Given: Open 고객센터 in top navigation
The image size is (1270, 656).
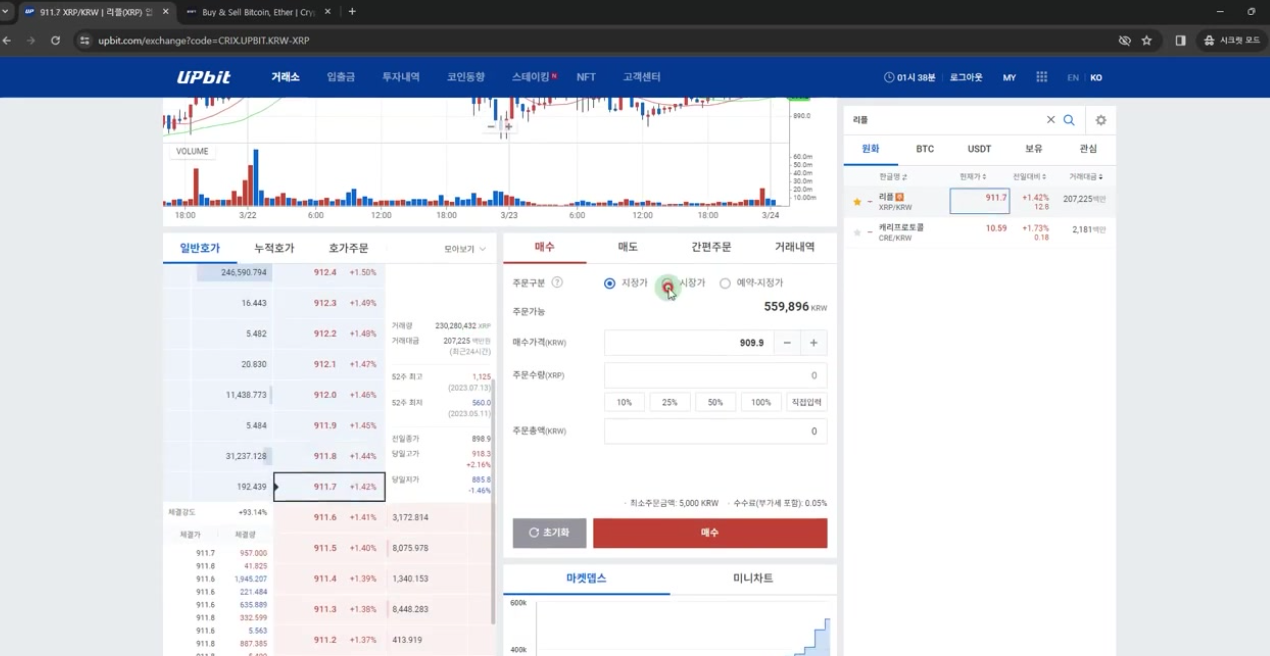Looking at the screenshot, I should pyautogui.click(x=641, y=77).
